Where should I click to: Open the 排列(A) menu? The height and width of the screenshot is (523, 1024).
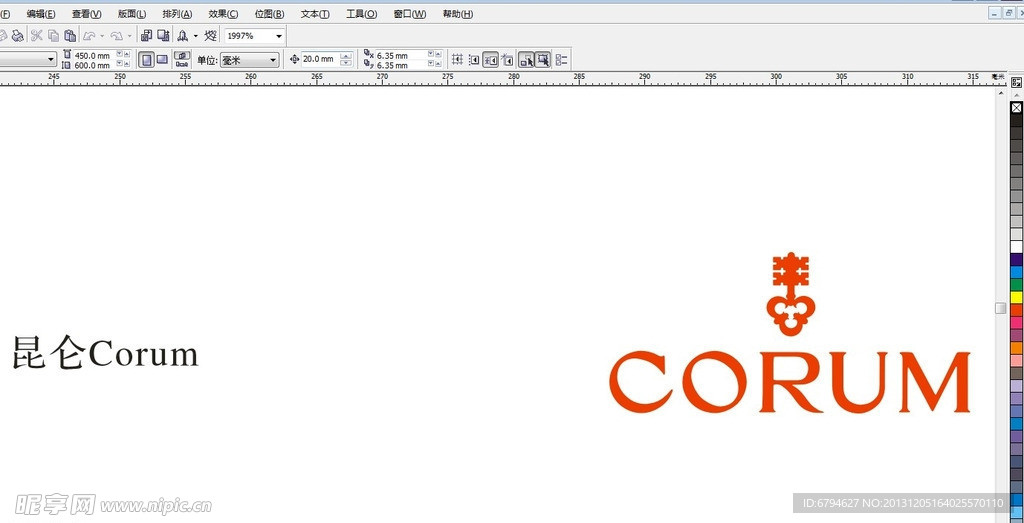tap(177, 14)
